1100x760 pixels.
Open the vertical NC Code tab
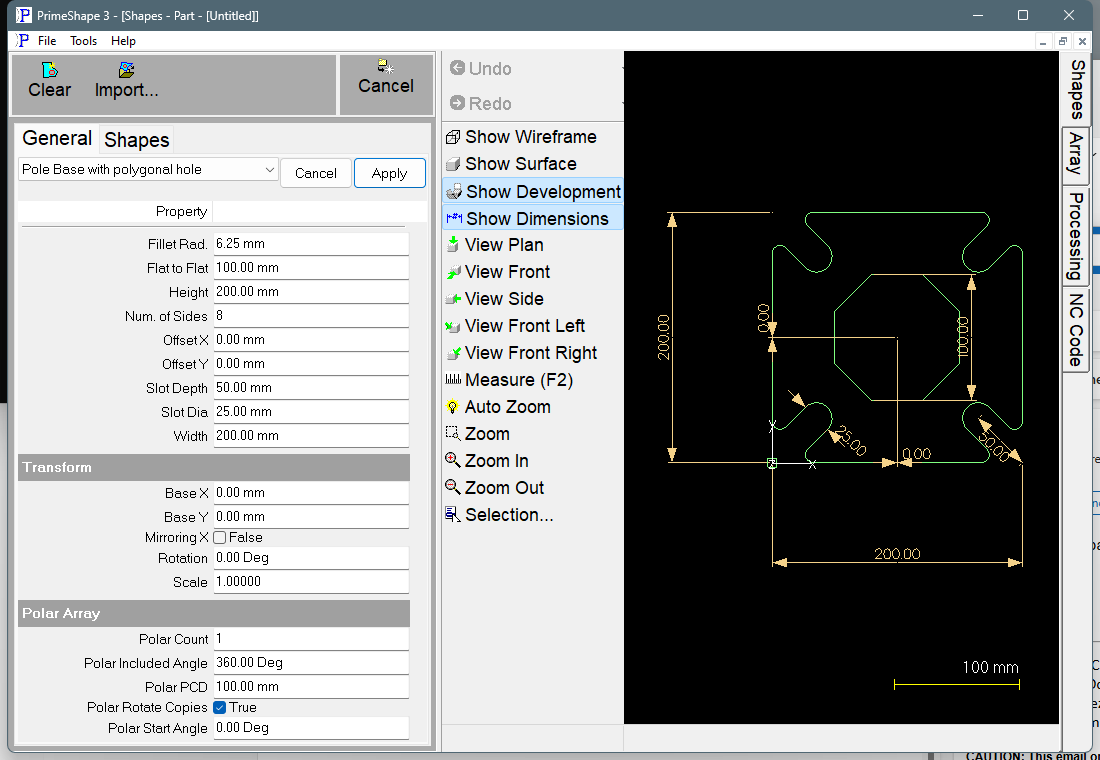point(1075,330)
